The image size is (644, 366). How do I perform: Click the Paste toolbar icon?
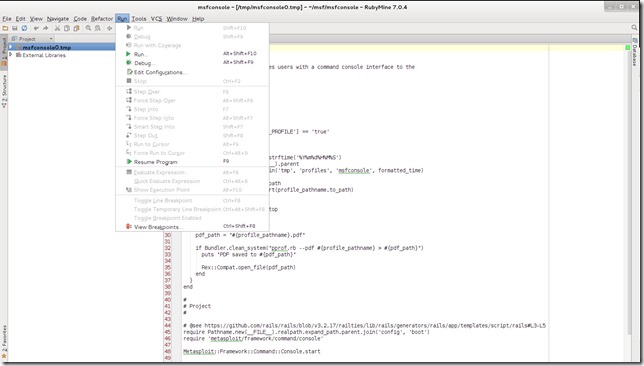[76, 28]
